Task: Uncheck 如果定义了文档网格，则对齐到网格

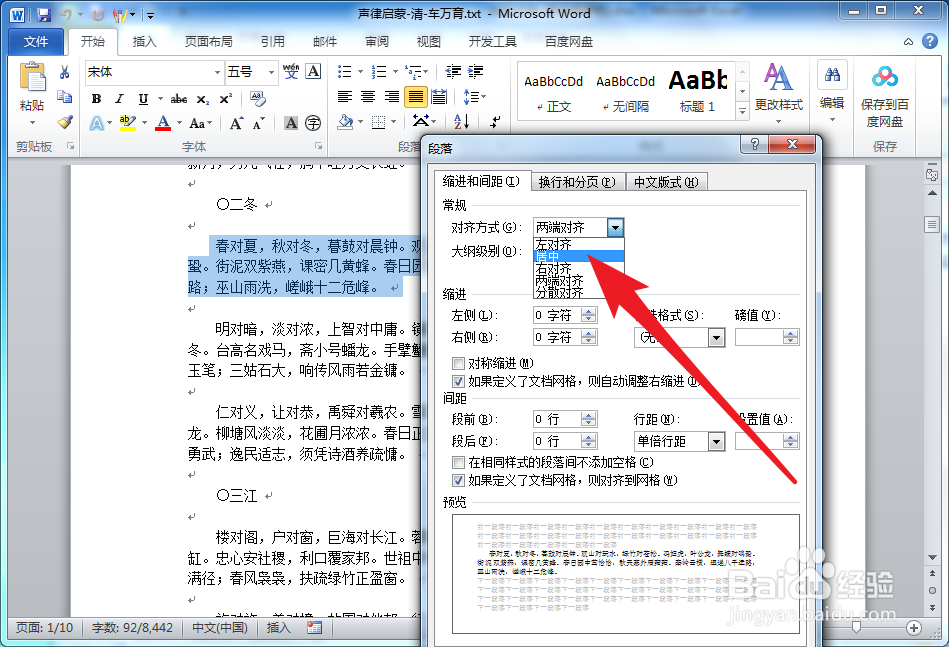Action: (458, 479)
